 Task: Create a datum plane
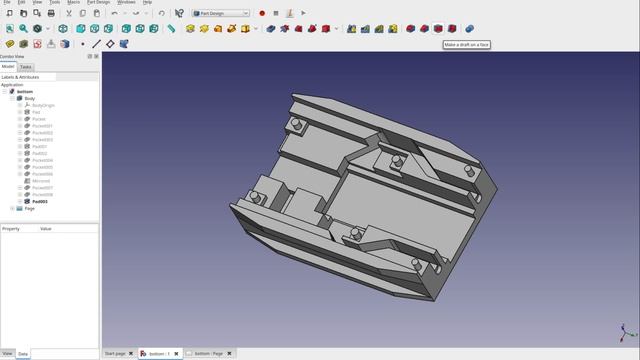coord(110,44)
